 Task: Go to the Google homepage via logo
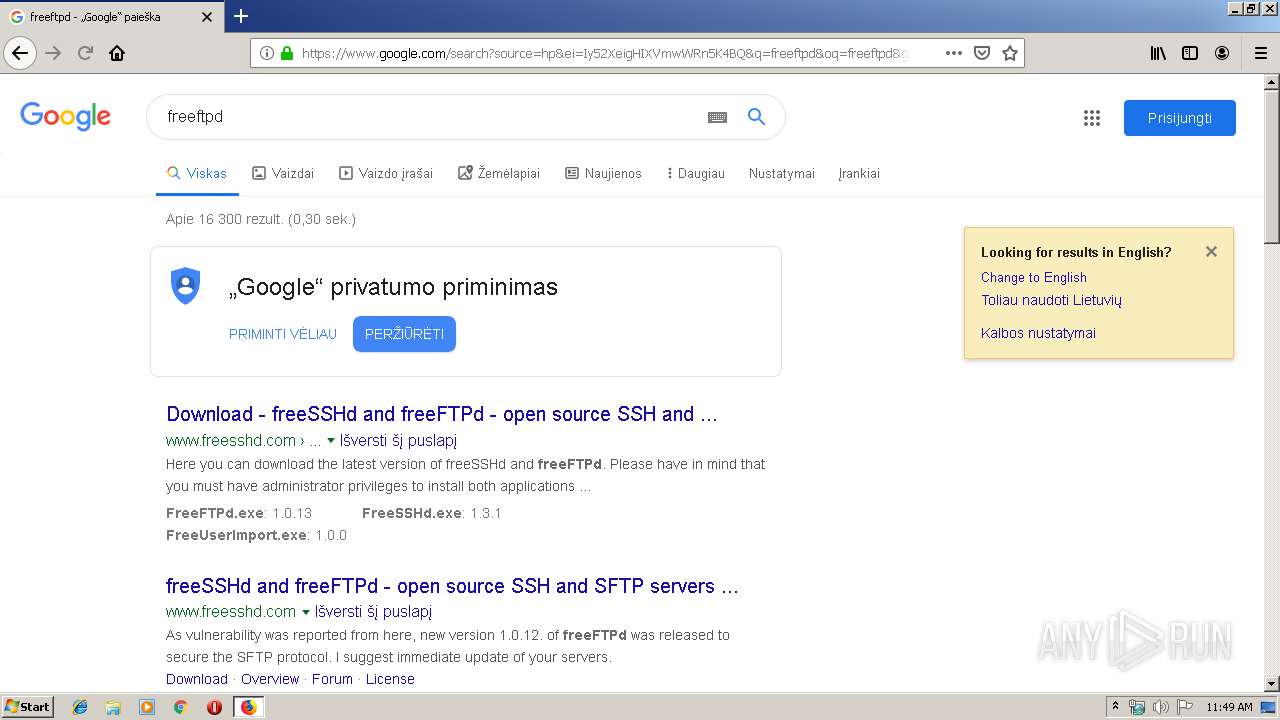[x=65, y=117]
